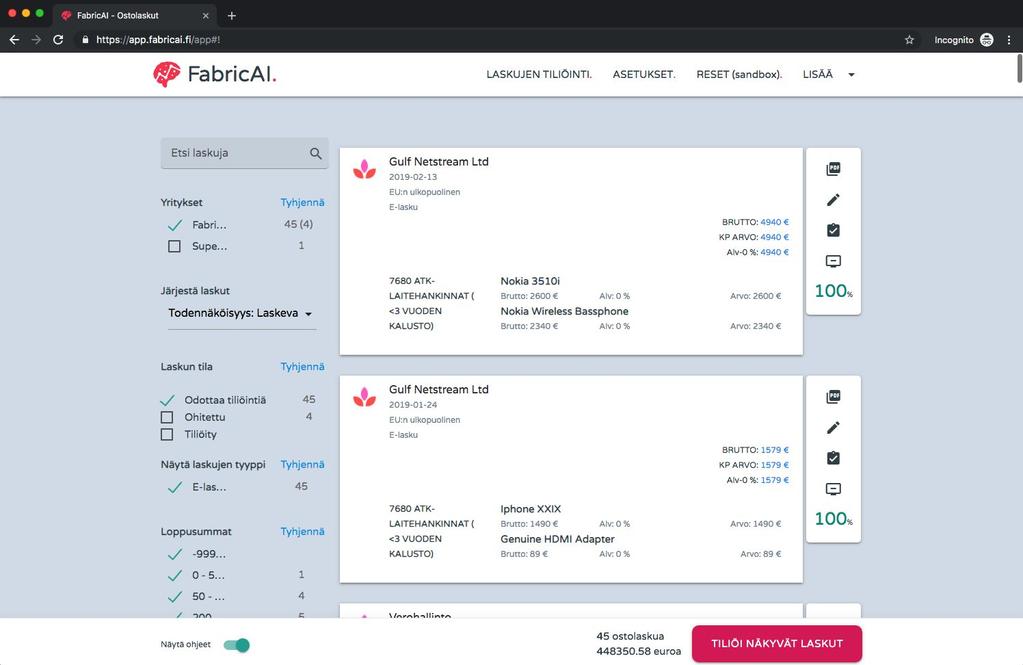Click the search magnifier icon
Image resolution: width=1023 pixels, height=665 pixels.
[x=316, y=153]
